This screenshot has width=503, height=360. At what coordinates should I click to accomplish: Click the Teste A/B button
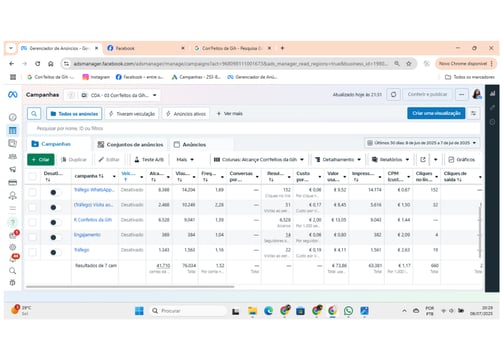pyautogui.click(x=149, y=160)
